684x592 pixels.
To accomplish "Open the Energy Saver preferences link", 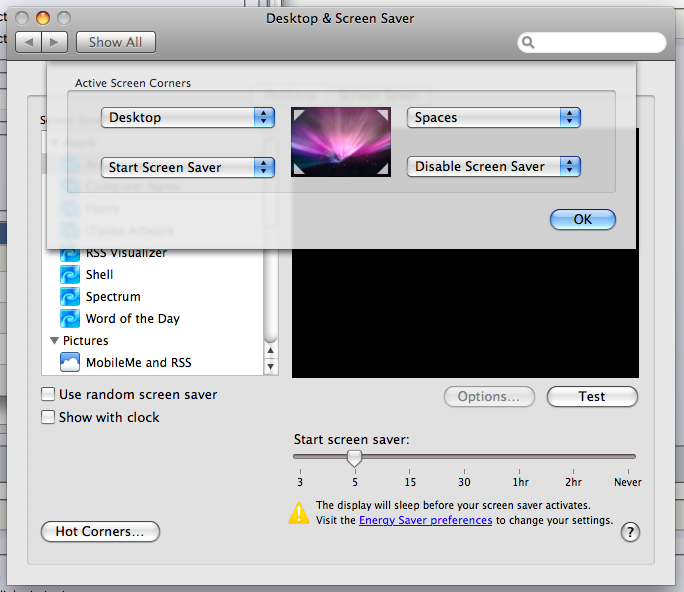I will pyautogui.click(x=425, y=520).
